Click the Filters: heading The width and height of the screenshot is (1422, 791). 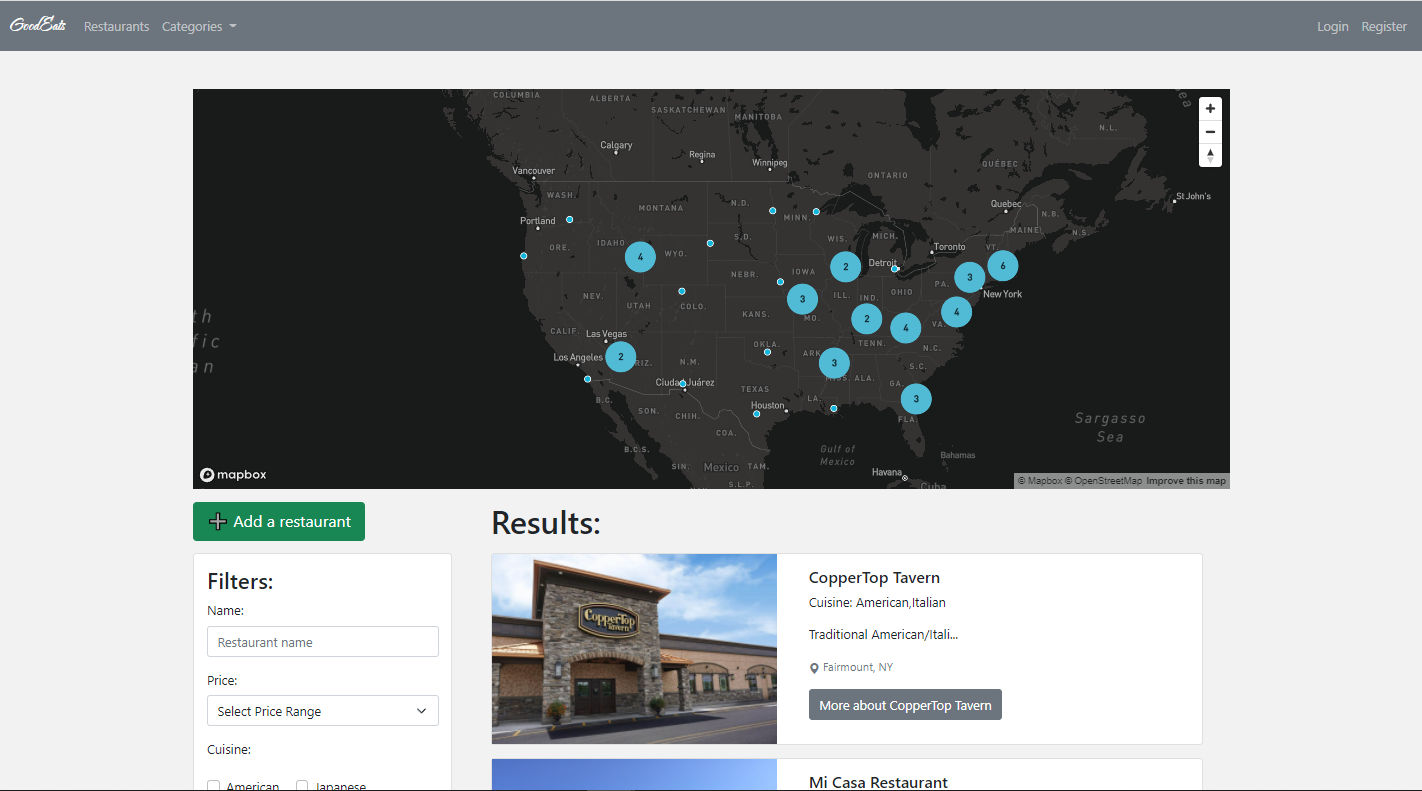240,581
